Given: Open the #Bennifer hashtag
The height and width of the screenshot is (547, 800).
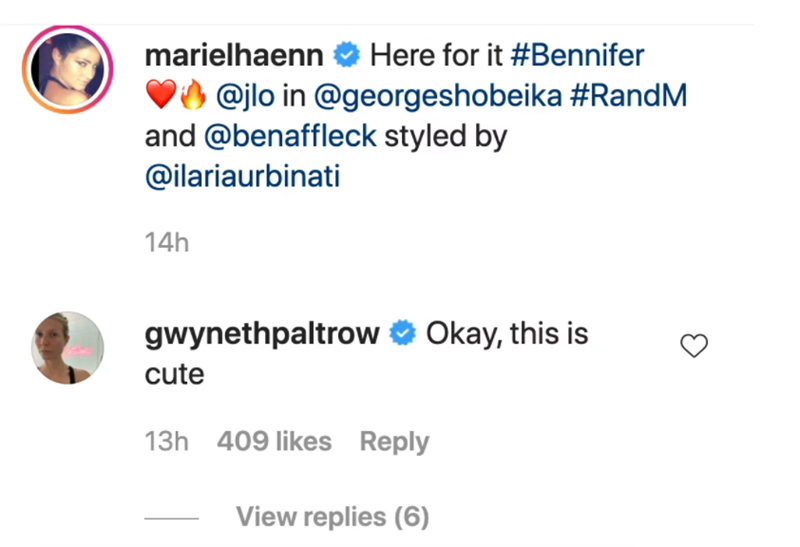Looking at the screenshot, I should click(579, 56).
